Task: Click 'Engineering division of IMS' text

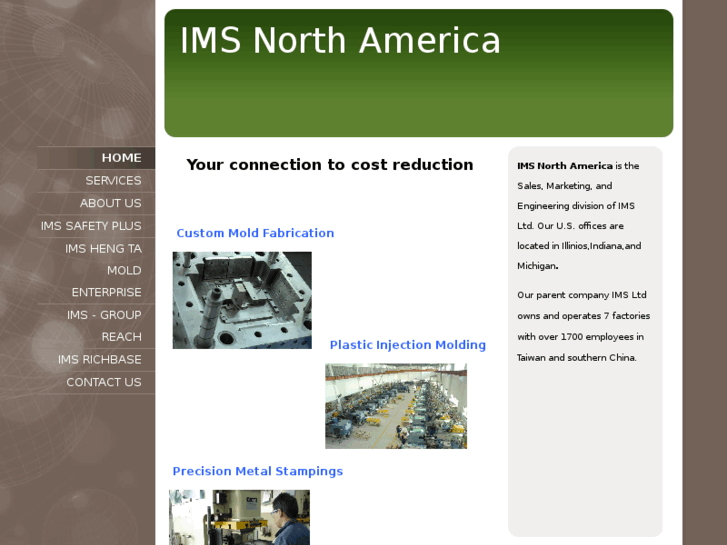Action: point(576,206)
